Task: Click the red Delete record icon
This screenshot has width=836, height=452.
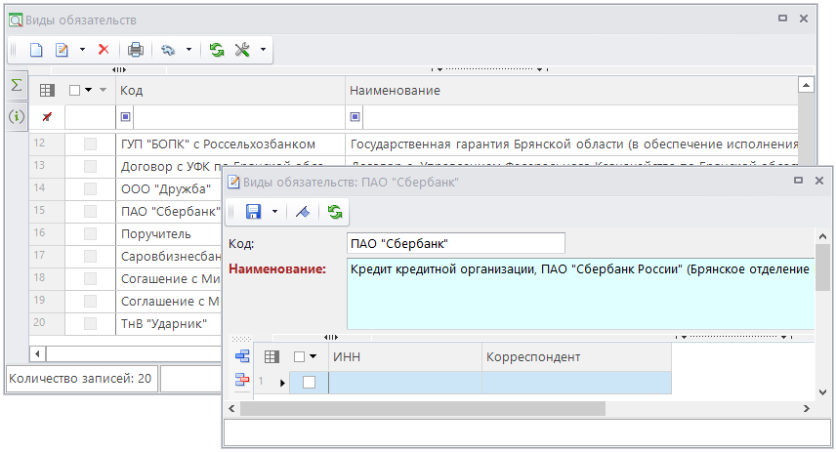Action: click(103, 49)
